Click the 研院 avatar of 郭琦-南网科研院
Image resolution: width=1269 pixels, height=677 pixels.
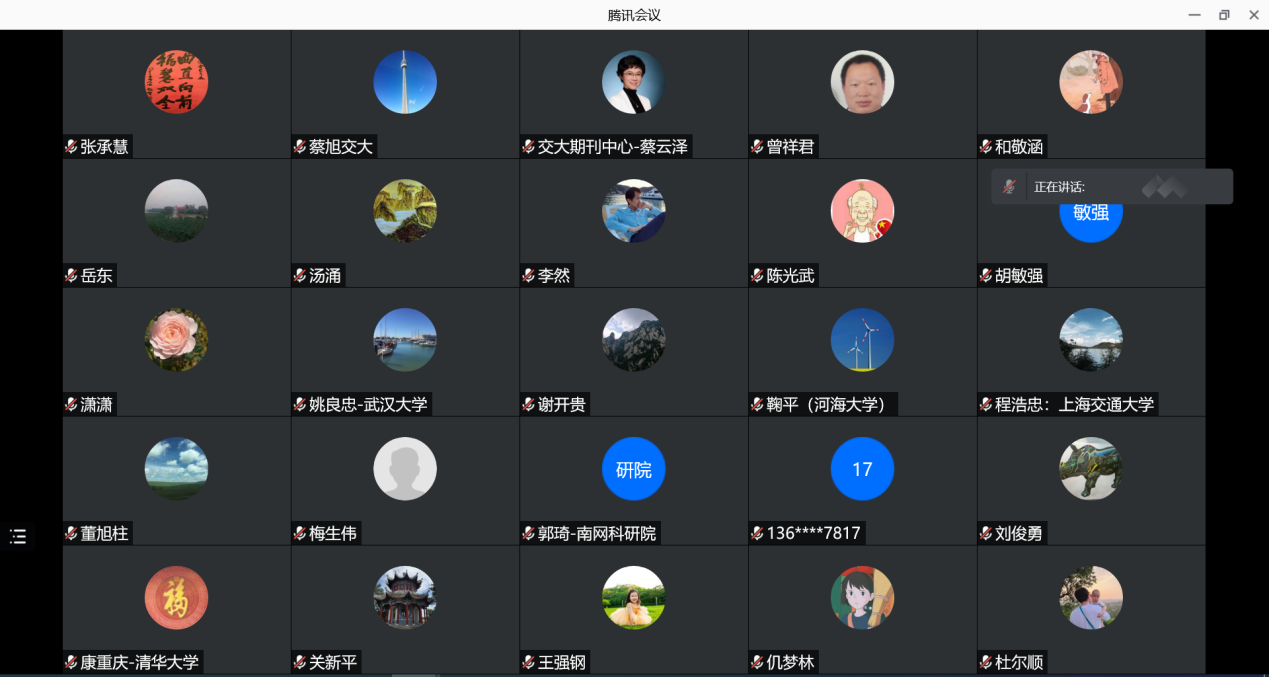tap(633, 468)
